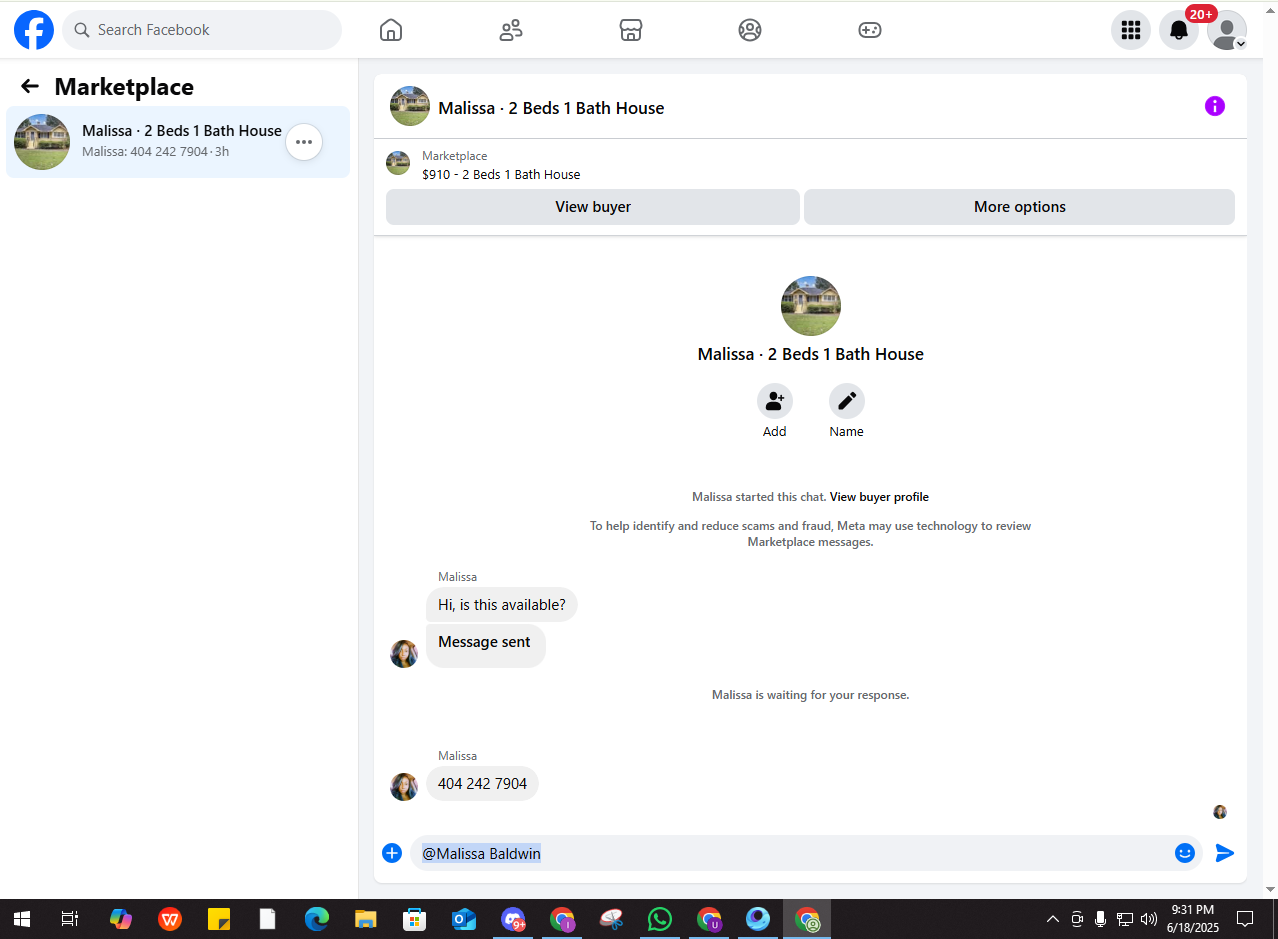The width and height of the screenshot is (1278, 939).
Task: Open Task View on the taskbar
Action: pos(70,919)
